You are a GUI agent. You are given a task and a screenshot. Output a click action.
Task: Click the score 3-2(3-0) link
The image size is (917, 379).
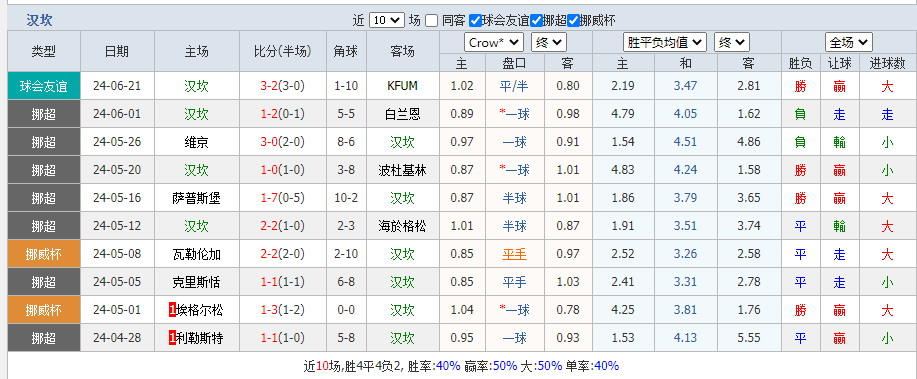pos(282,86)
